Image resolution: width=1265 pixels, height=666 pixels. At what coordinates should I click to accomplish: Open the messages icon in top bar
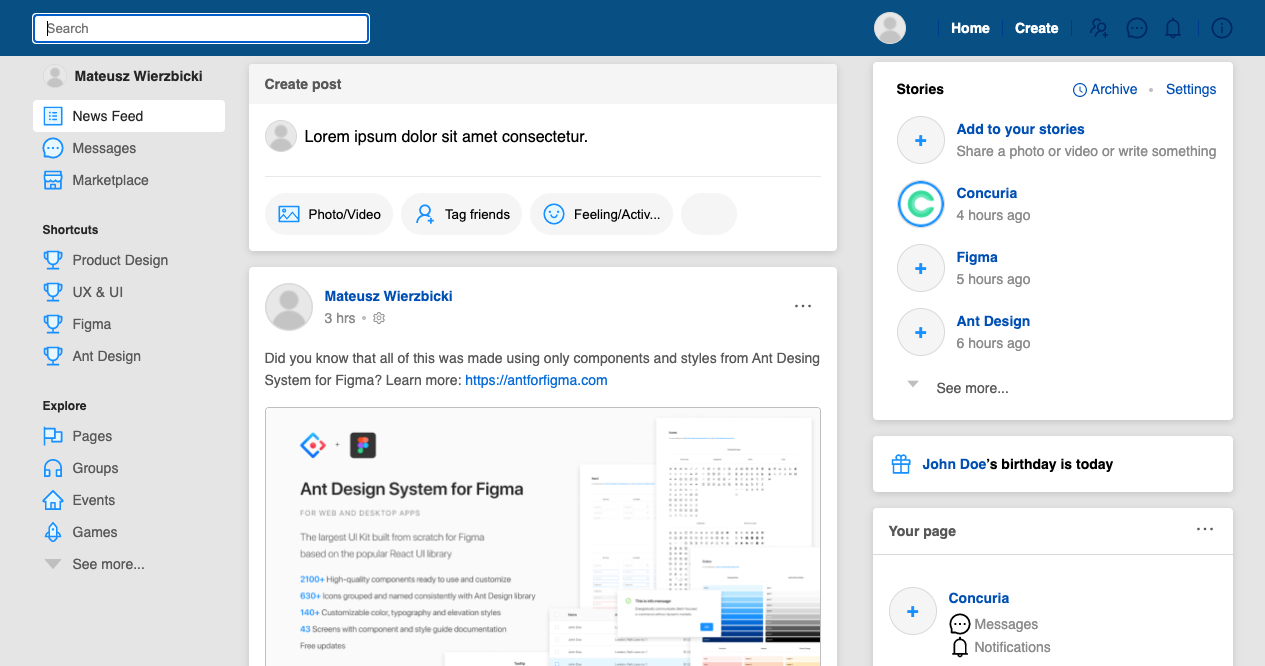pos(1137,28)
